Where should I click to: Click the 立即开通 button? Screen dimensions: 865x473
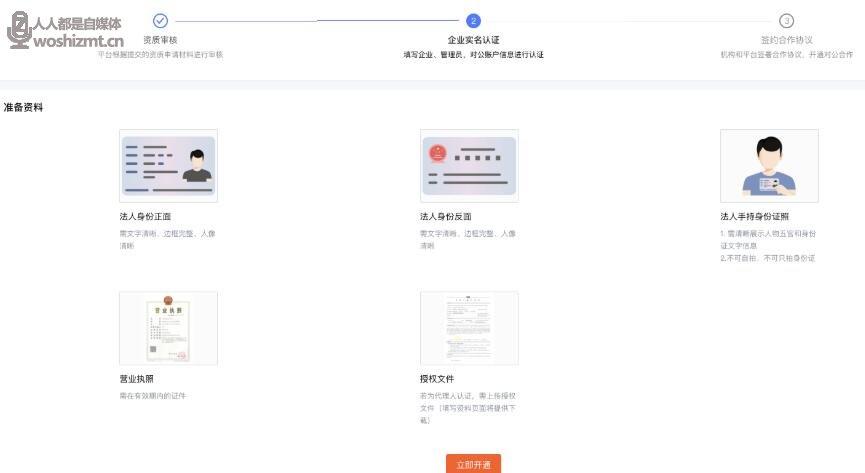[x=473, y=464]
